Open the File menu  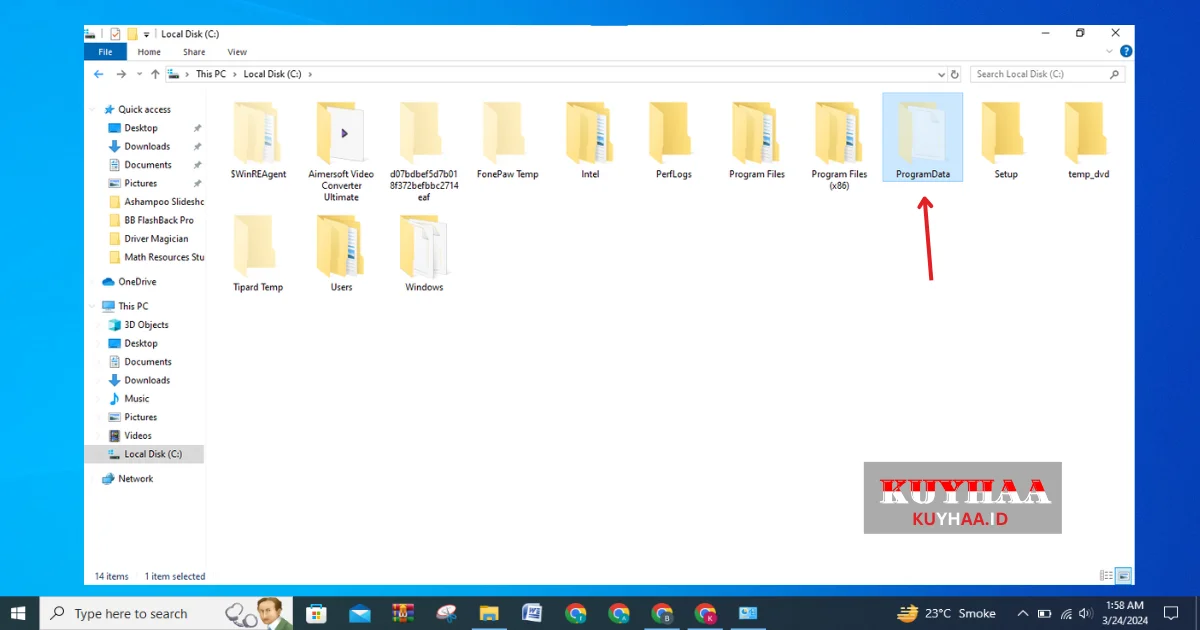pos(105,52)
